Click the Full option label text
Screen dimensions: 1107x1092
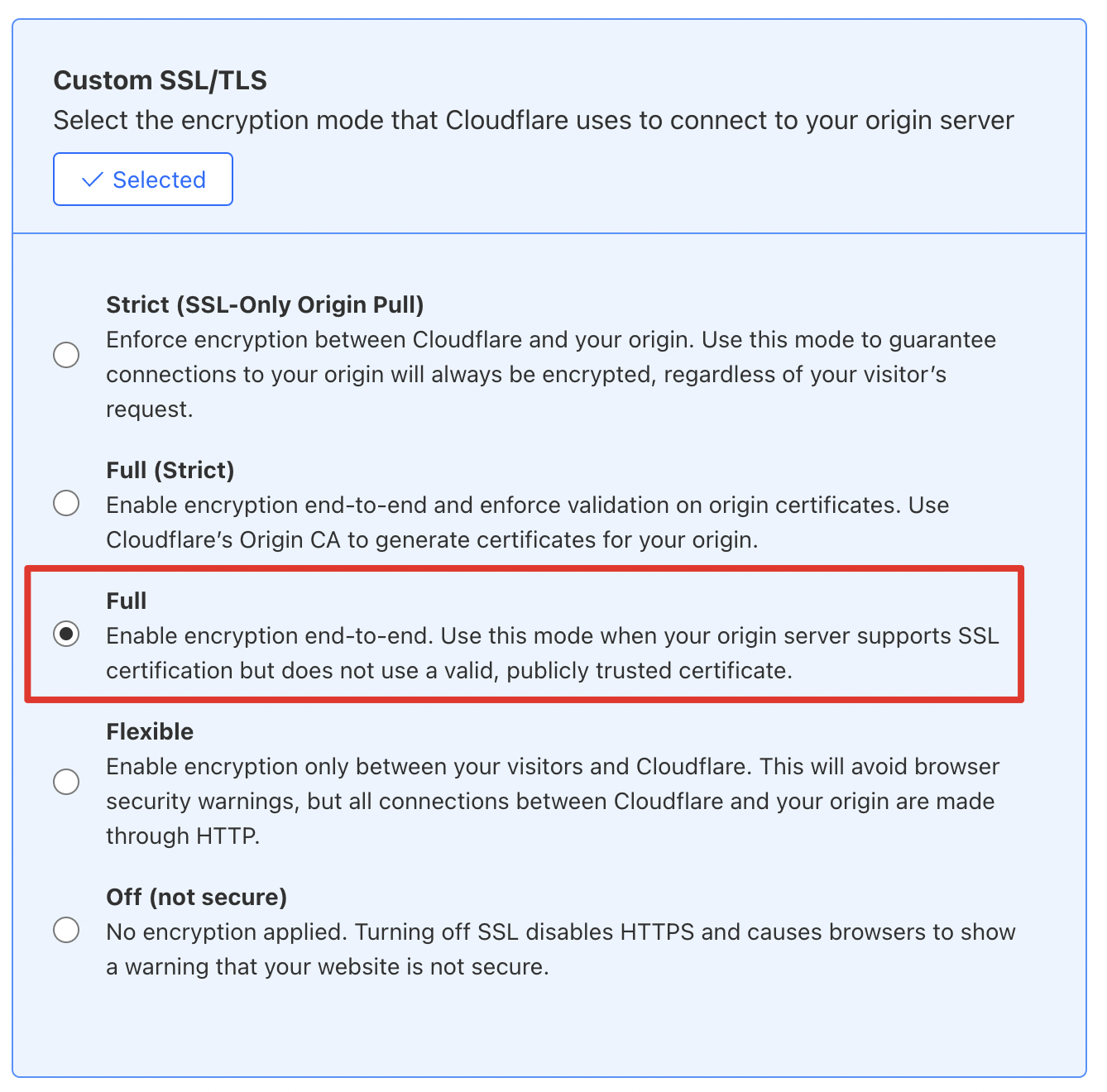pos(126,601)
